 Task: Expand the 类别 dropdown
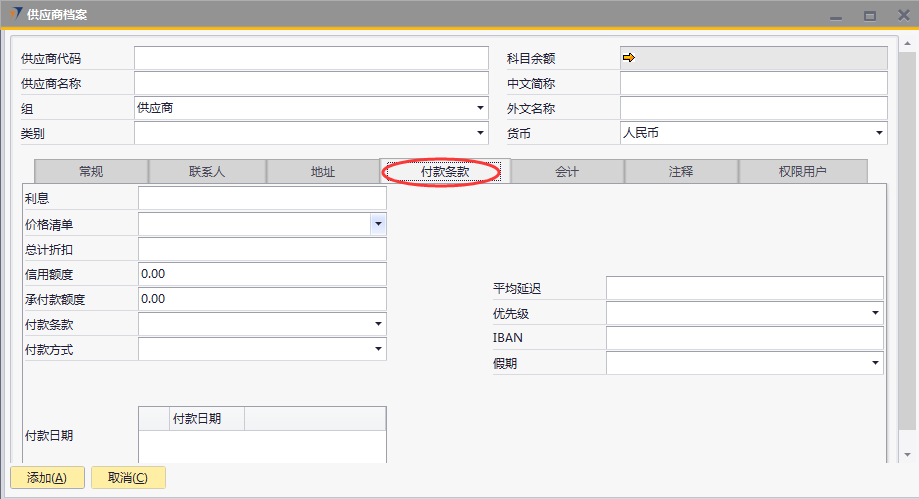[x=480, y=133]
